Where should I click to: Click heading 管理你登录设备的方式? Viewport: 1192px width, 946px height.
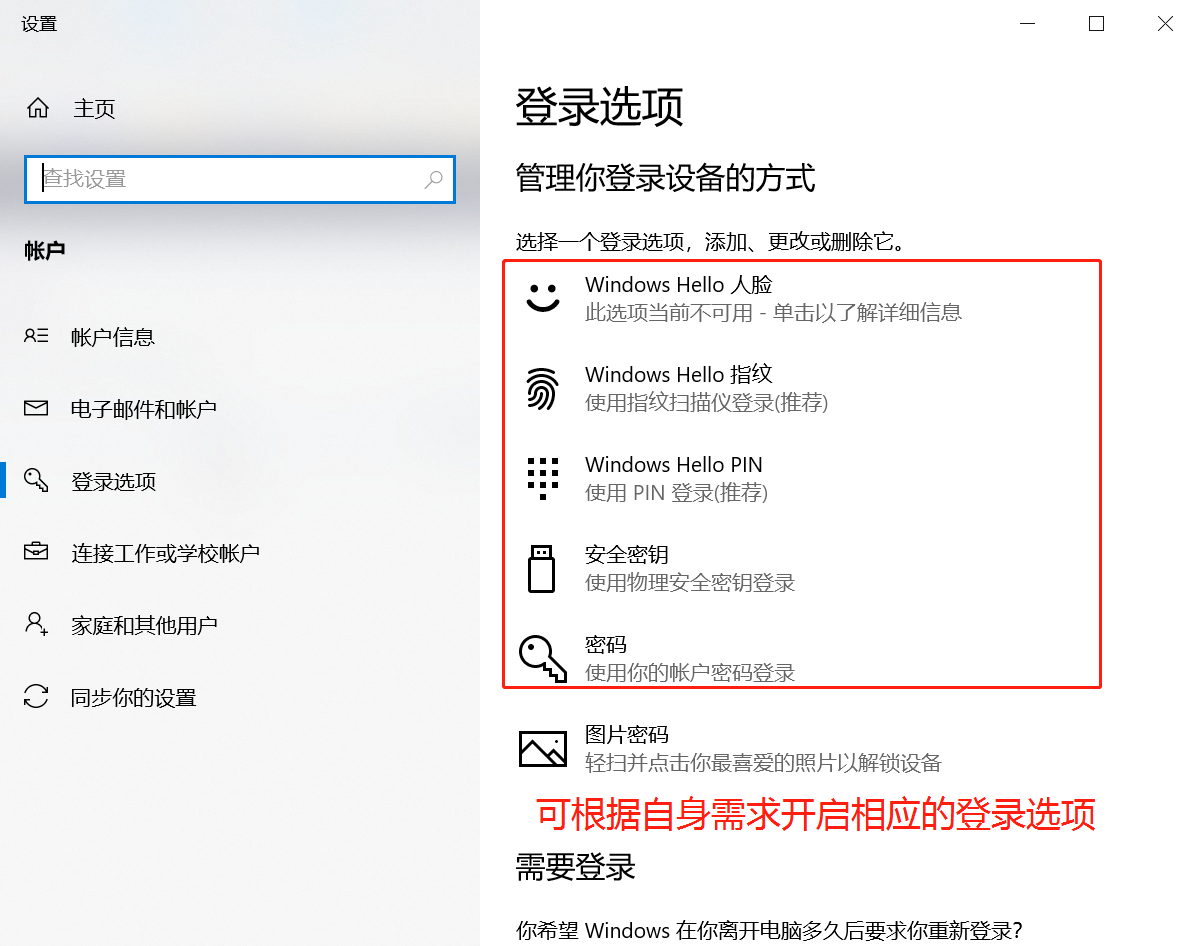click(665, 179)
